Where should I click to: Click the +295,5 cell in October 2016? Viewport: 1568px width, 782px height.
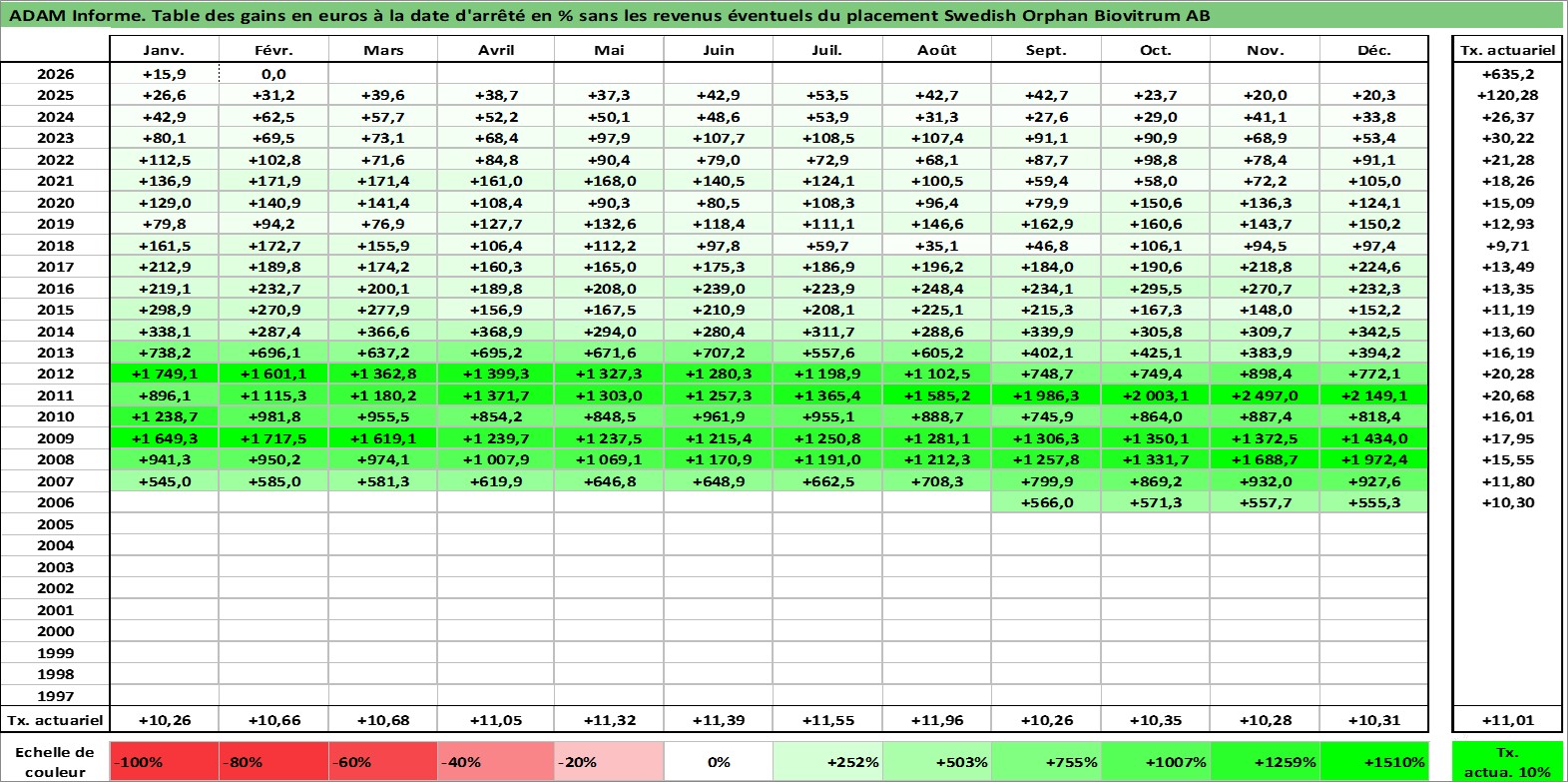[1155, 289]
